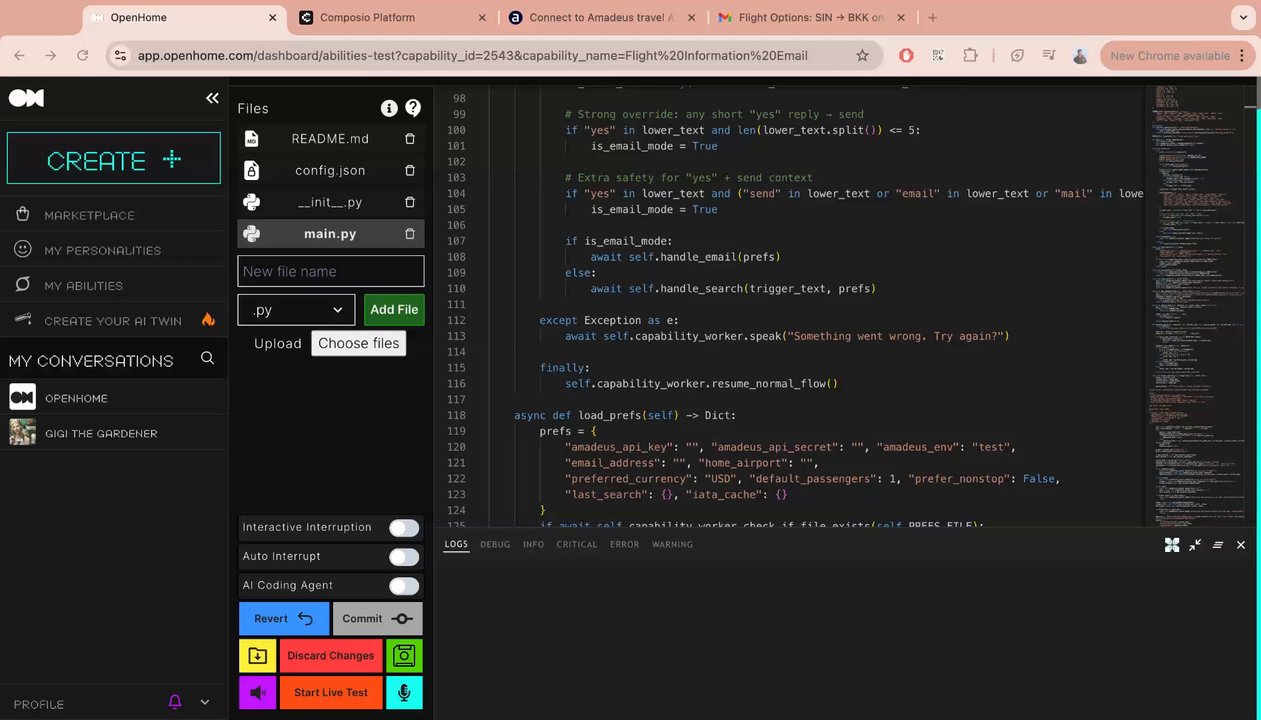
Task: Bookmark this page with the star icon
Action: click(862, 56)
